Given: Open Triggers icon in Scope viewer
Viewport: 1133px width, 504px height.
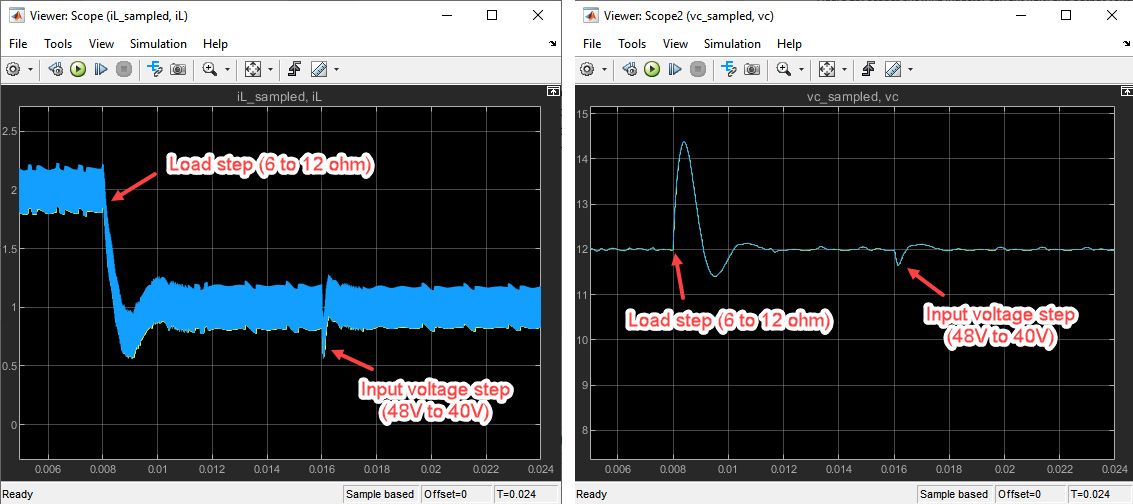Looking at the screenshot, I should (x=294, y=69).
